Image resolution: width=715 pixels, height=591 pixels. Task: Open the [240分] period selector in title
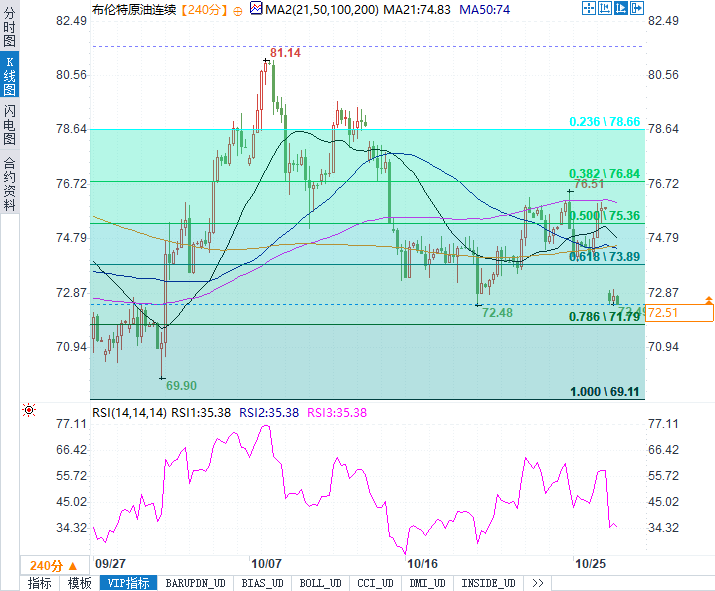click(204, 8)
